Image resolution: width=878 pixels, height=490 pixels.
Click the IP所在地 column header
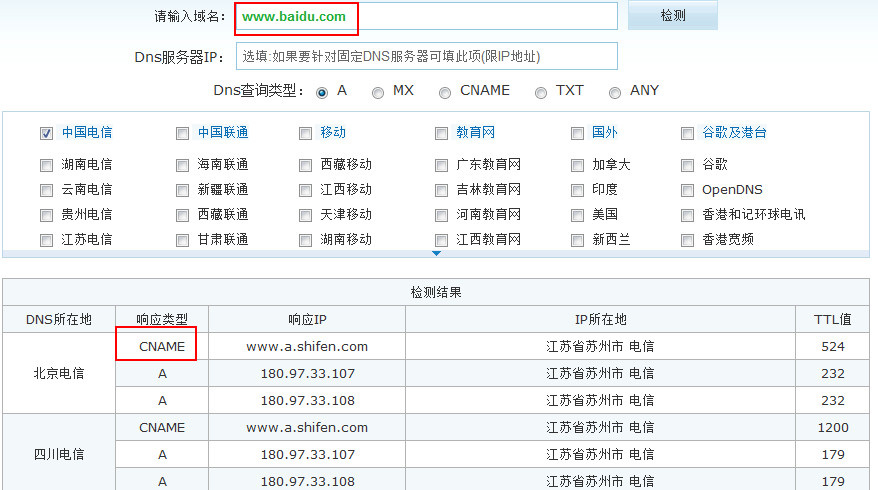coord(600,319)
